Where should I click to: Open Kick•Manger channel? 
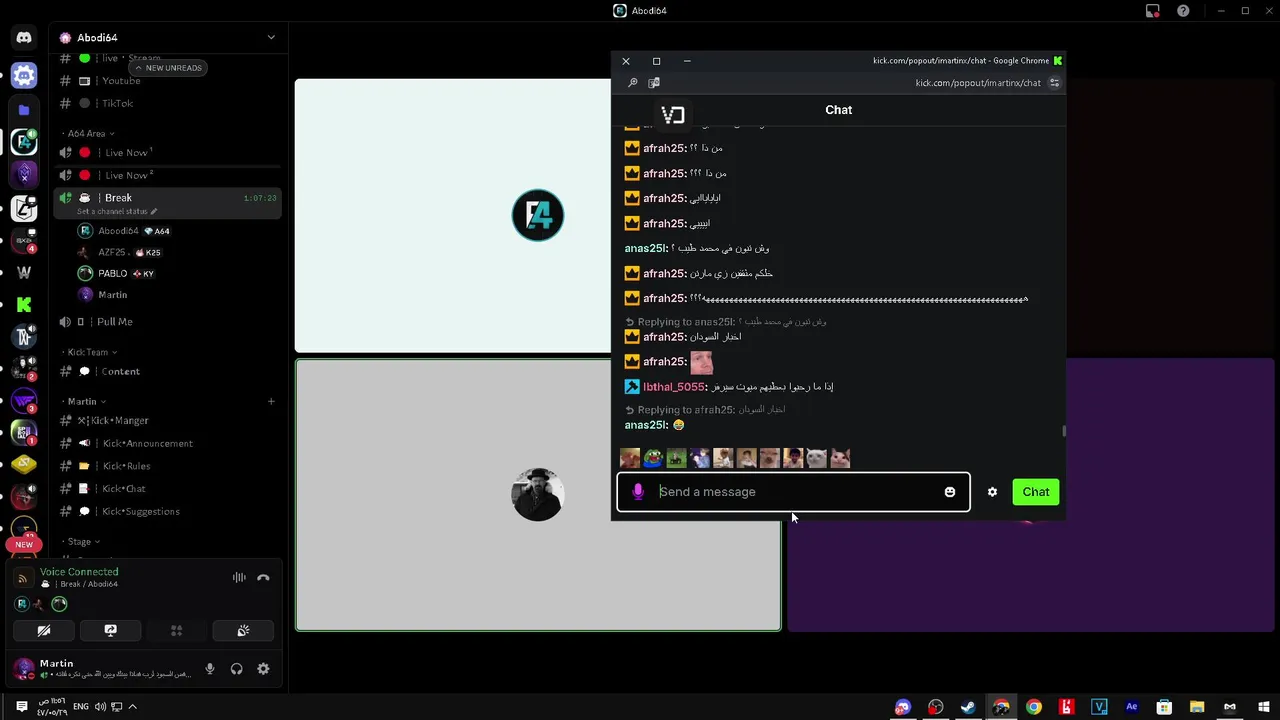[167, 420]
